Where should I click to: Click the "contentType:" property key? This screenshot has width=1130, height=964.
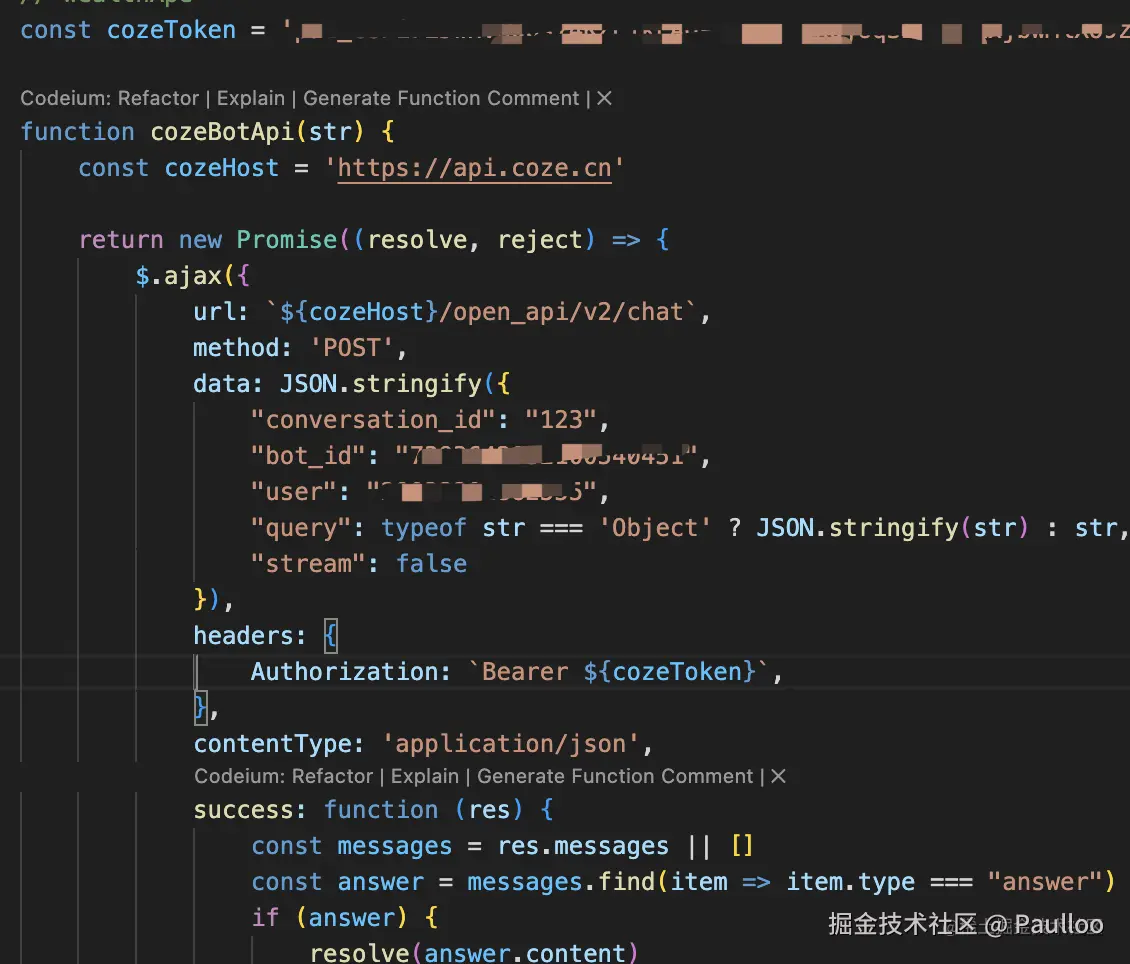(x=279, y=744)
